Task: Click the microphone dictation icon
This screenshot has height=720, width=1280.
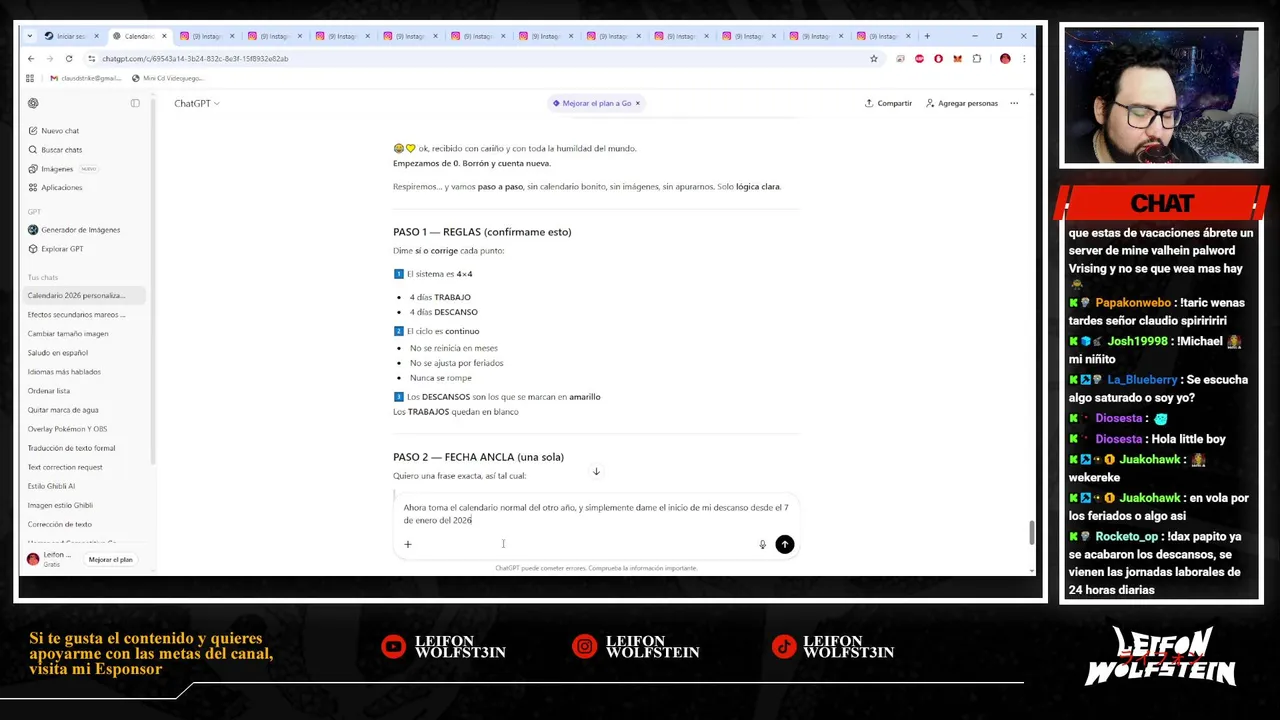Action: pos(762,545)
